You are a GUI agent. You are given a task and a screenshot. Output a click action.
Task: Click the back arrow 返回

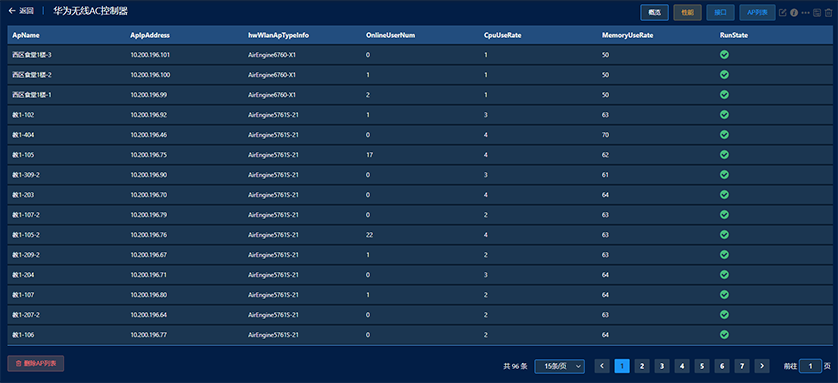point(21,11)
